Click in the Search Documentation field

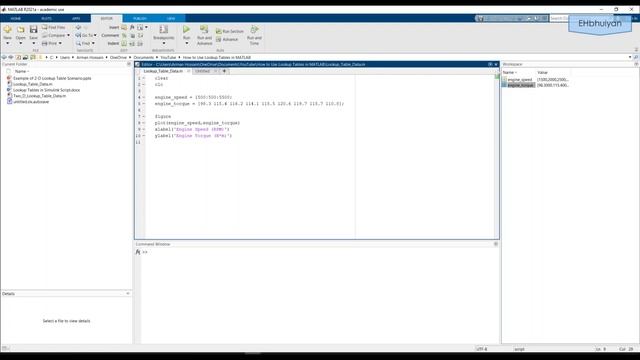pyautogui.click(x=559, y=18)
